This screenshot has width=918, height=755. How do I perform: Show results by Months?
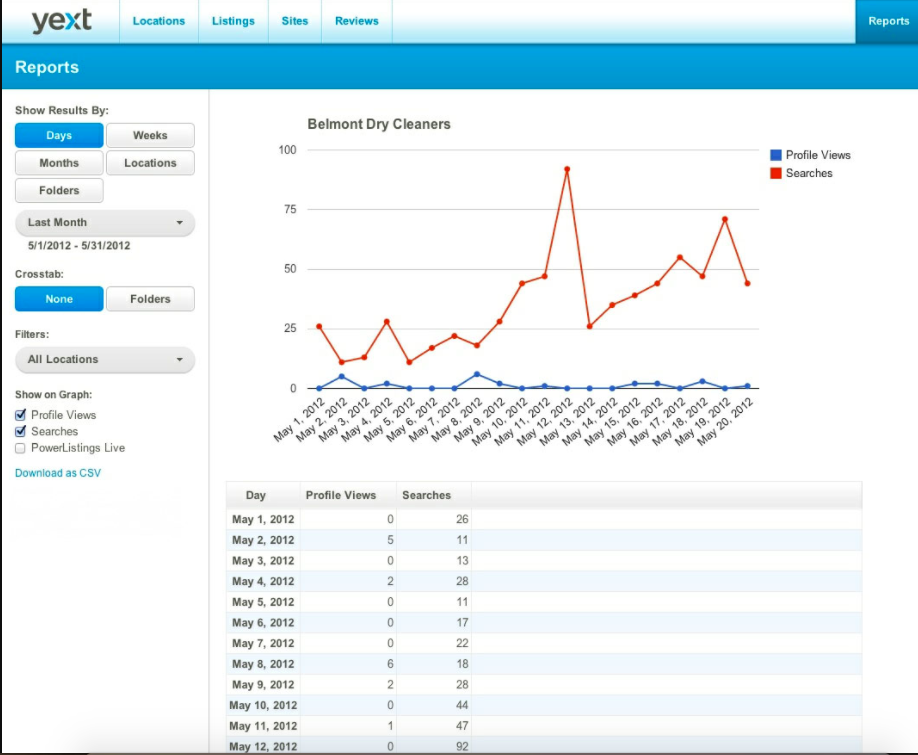coord(59,163)
